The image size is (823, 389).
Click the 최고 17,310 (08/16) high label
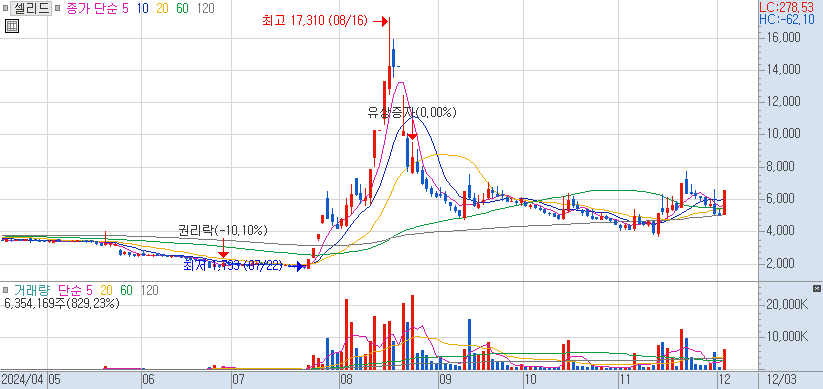(316, 21)
